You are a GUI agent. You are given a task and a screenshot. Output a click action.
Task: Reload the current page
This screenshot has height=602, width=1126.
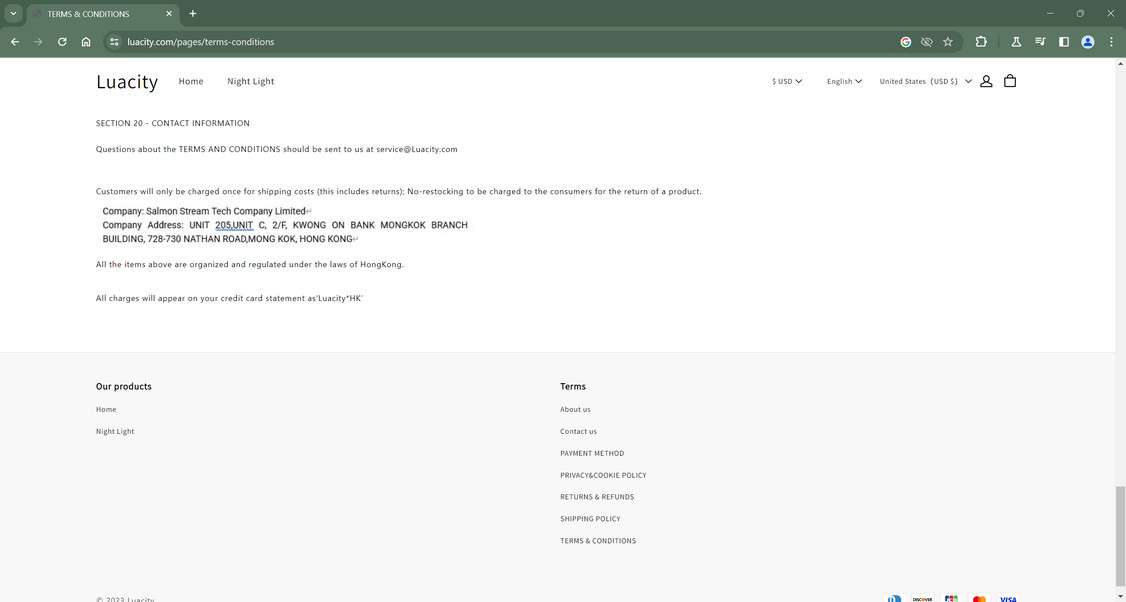(62, 42)
